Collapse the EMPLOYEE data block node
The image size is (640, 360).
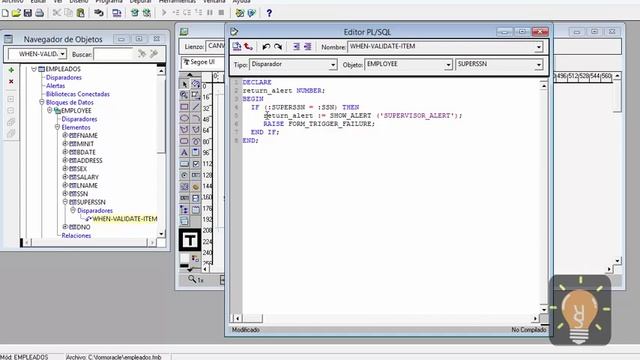pyautogui.click(x=49, y=110)
